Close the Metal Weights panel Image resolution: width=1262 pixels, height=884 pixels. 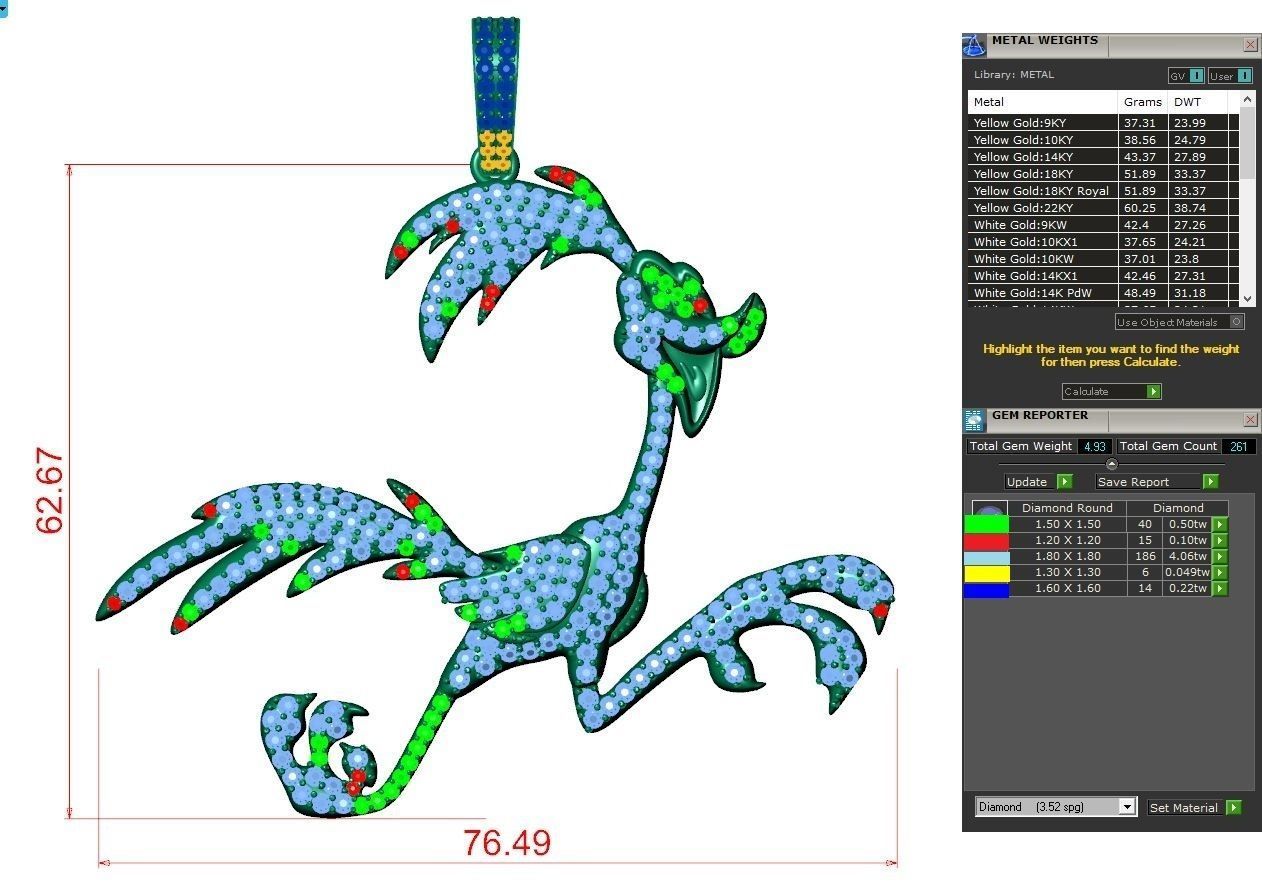1251,45
